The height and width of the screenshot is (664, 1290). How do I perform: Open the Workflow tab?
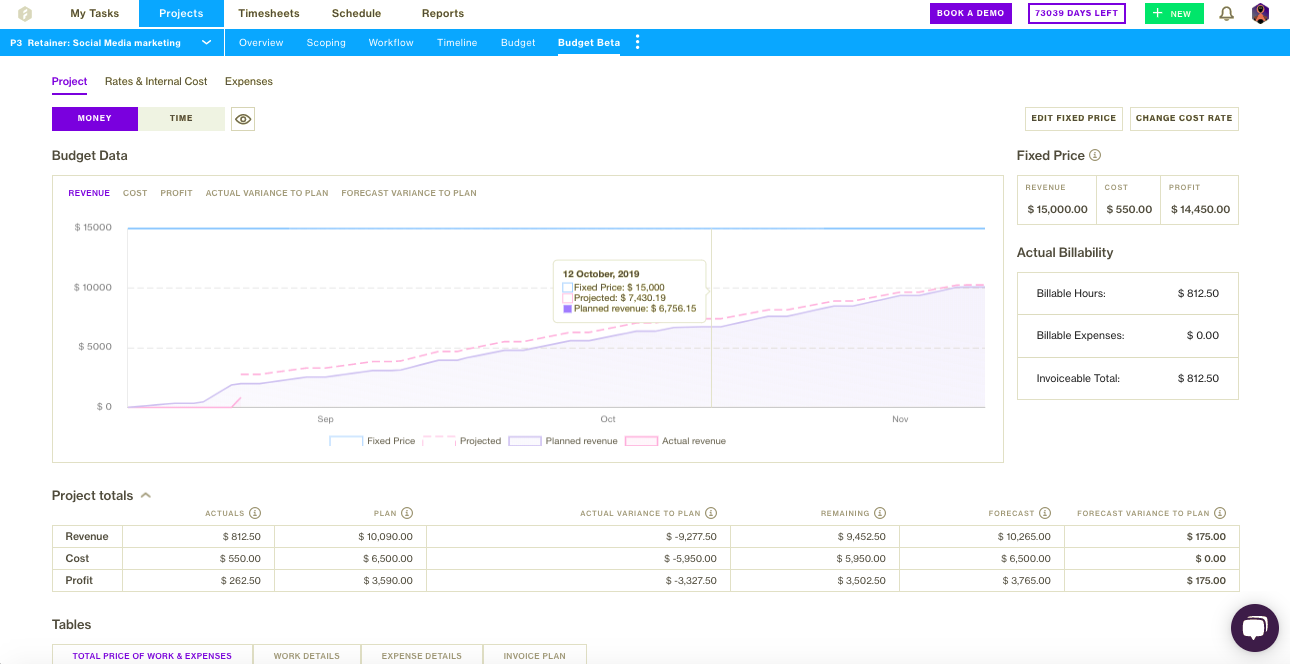pyautogui.click(x=391, y=43)
